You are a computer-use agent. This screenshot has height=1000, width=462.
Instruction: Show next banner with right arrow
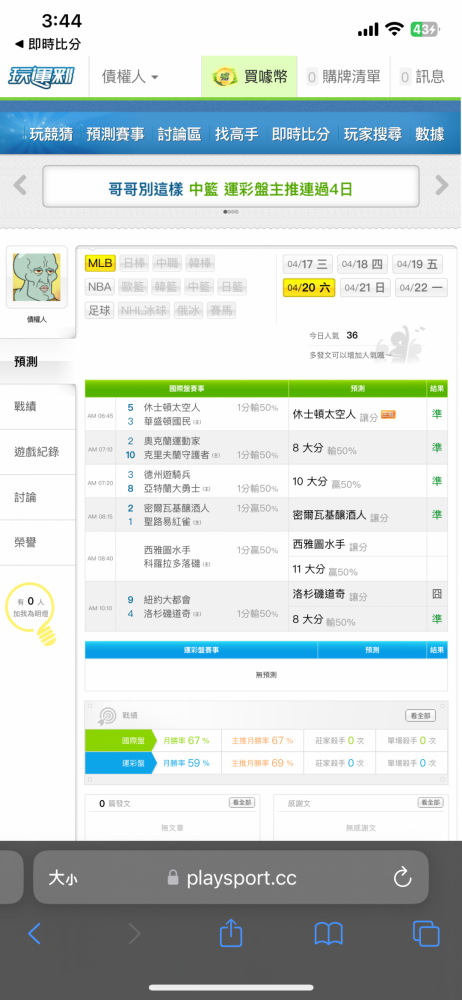pos(442,186)
